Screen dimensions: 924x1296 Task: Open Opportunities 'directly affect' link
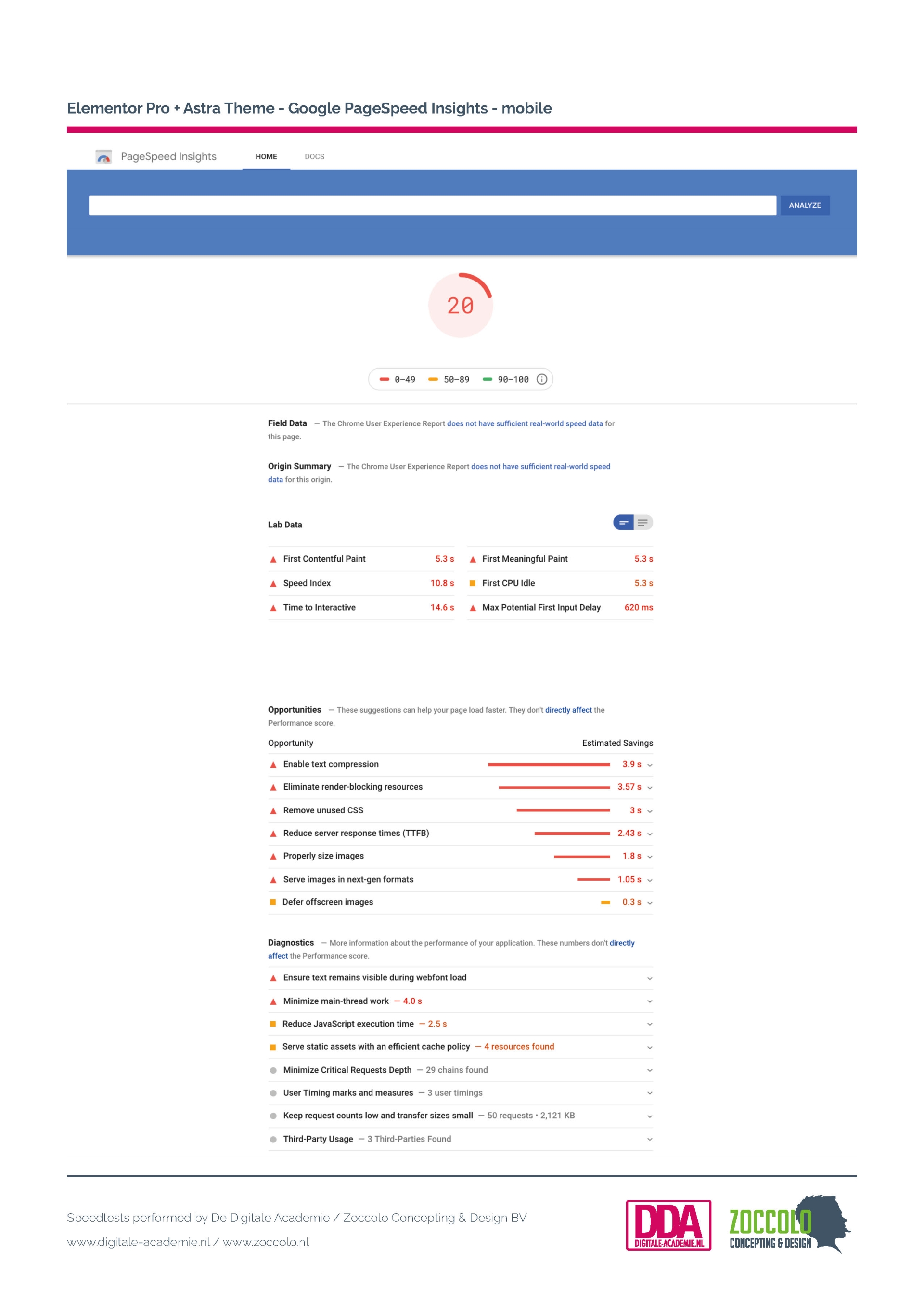click(x=568, y=710)
